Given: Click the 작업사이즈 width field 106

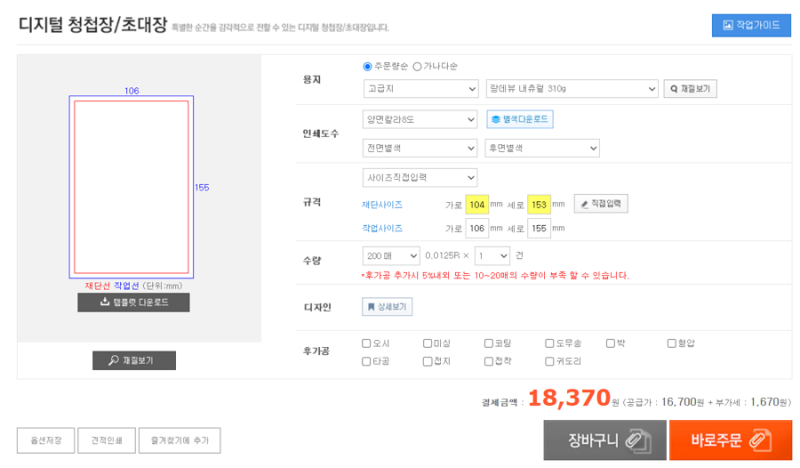Looking at the screenshot, I should 477,228.
